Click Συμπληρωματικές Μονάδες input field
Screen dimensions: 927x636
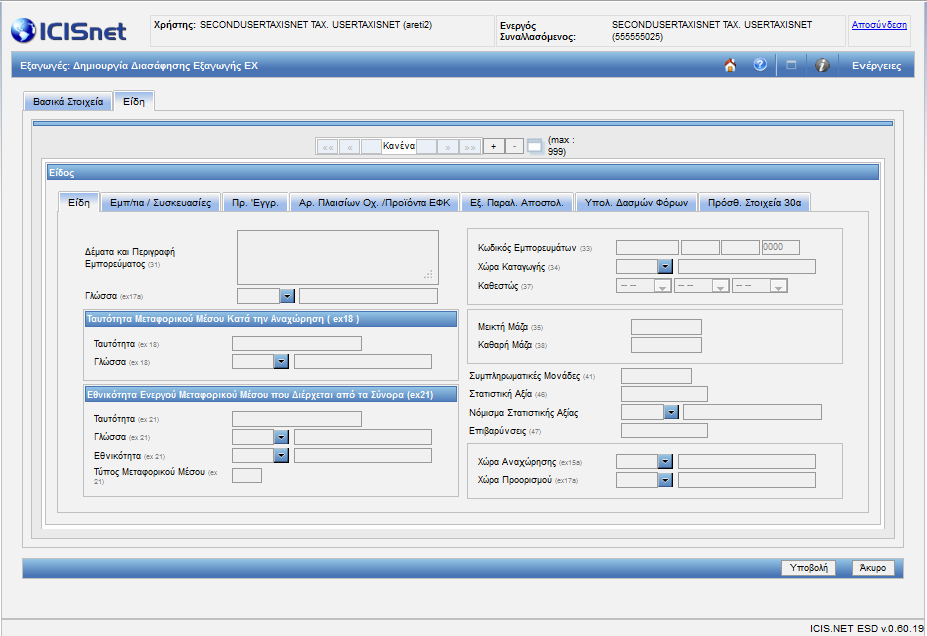[656, 376]
